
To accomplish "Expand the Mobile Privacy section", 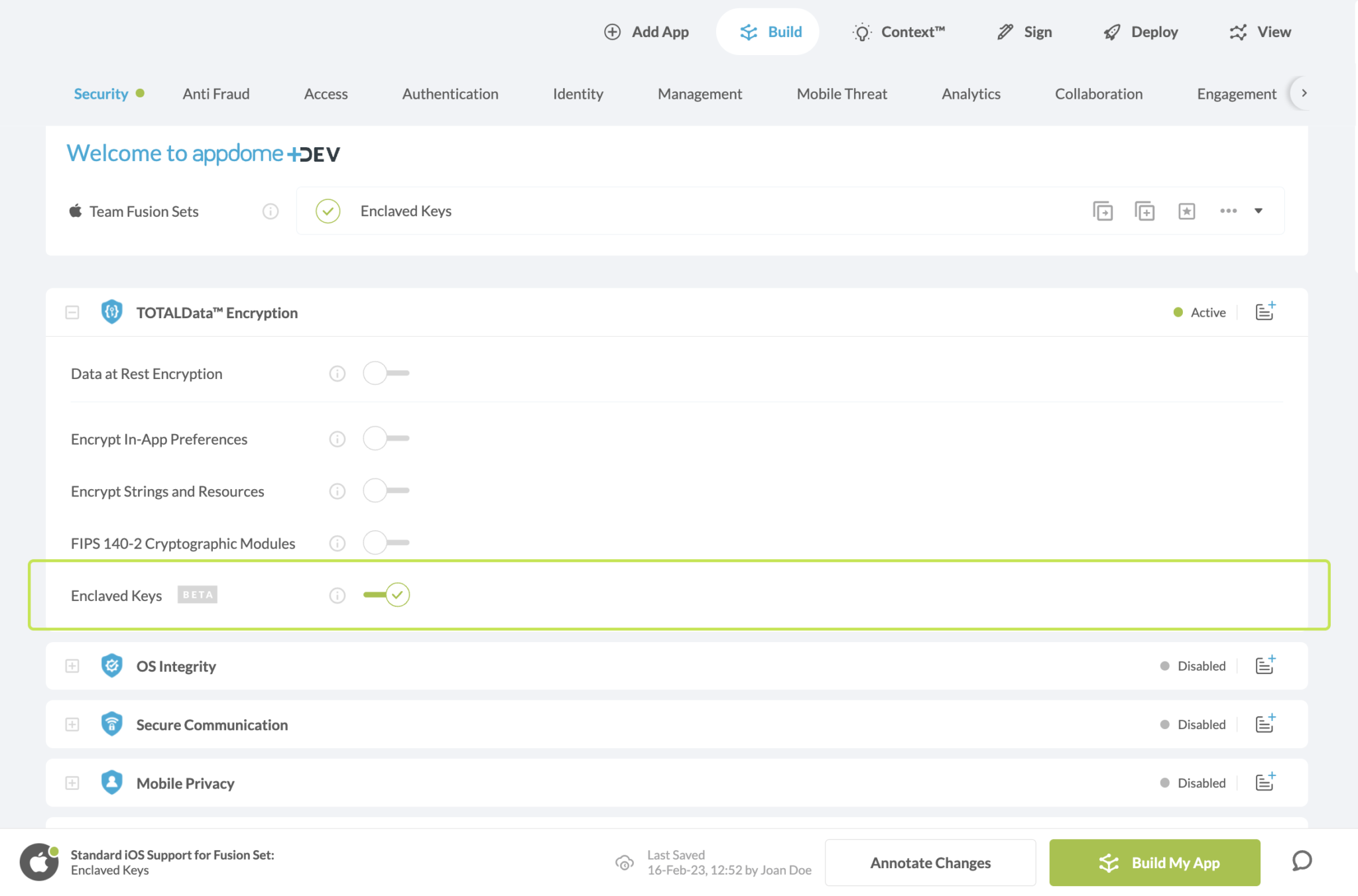I will click(72, 783).
